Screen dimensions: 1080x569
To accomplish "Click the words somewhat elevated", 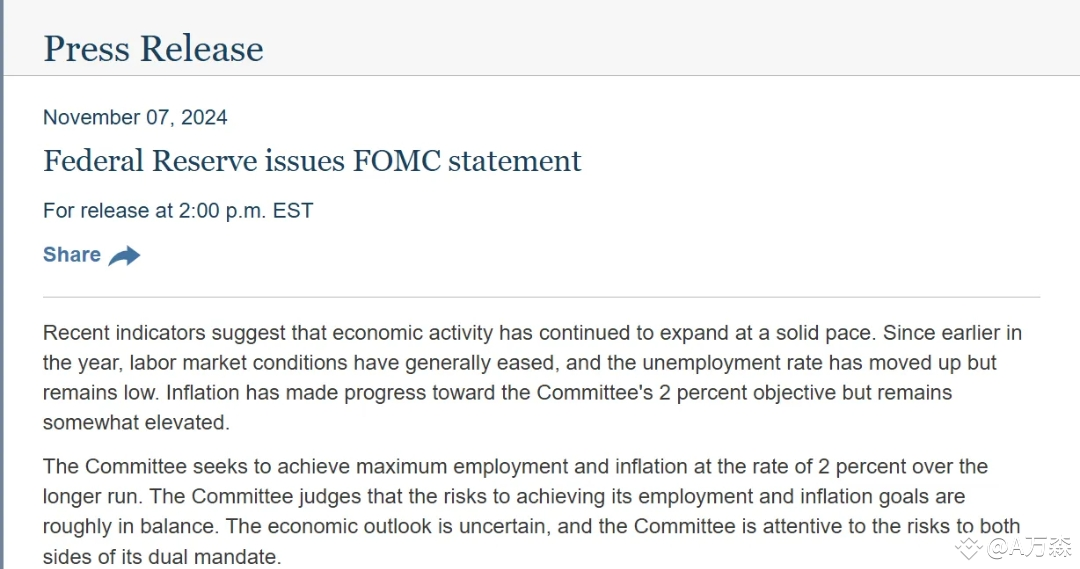I will click(136, 422).
